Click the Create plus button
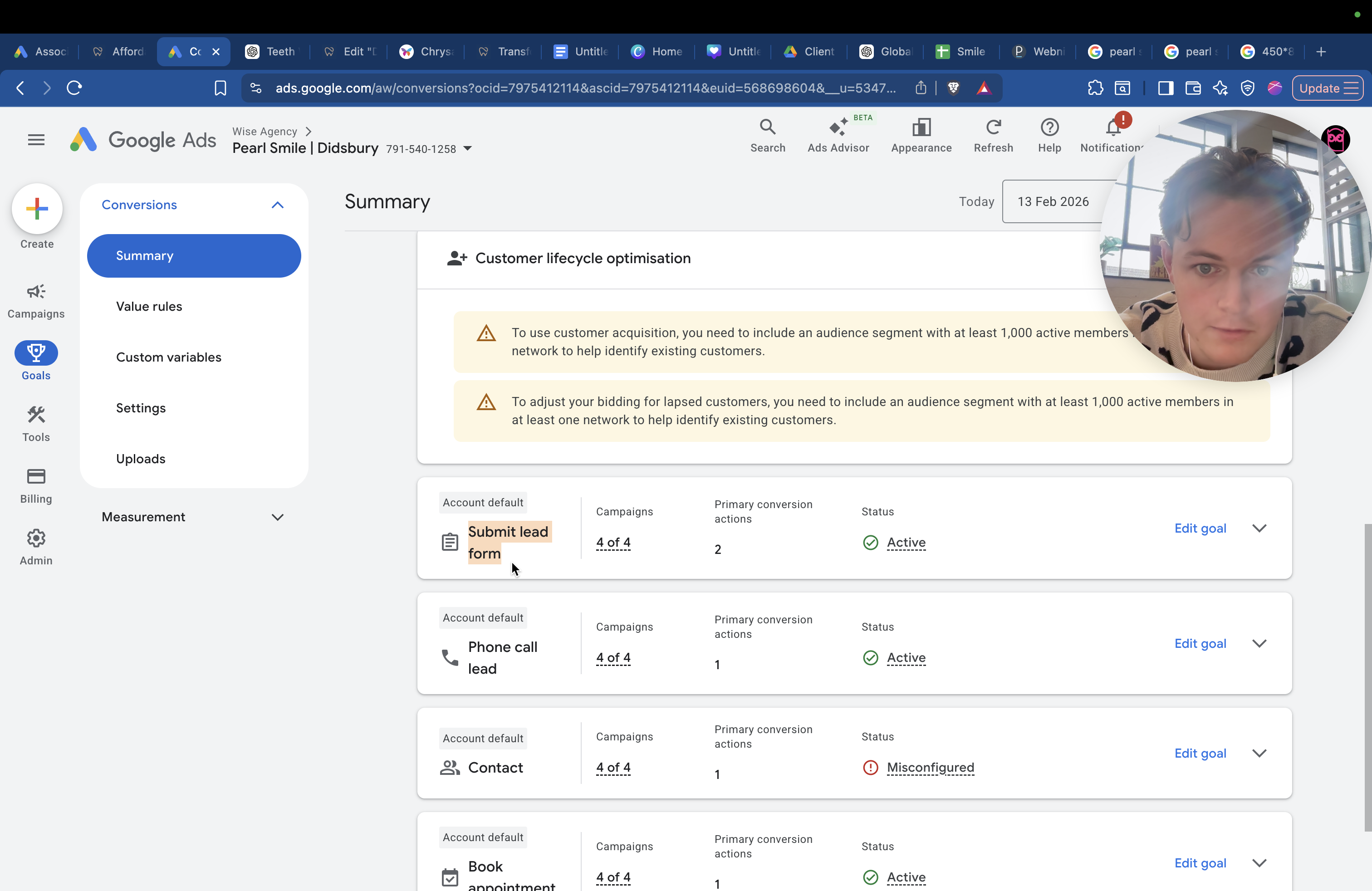Viewport: 1372px width, 891px height. pos(37,209)
